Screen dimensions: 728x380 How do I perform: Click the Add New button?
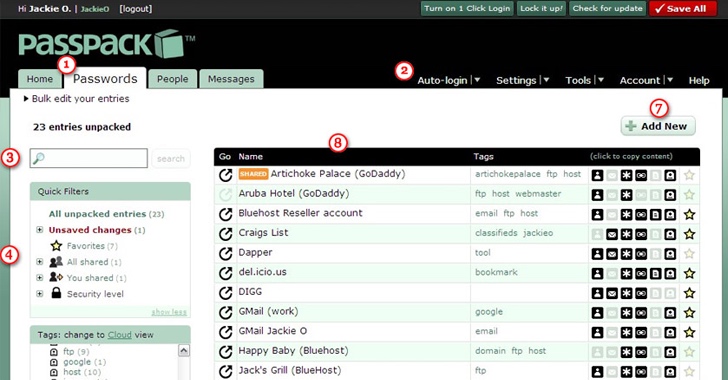pos(658,126)
